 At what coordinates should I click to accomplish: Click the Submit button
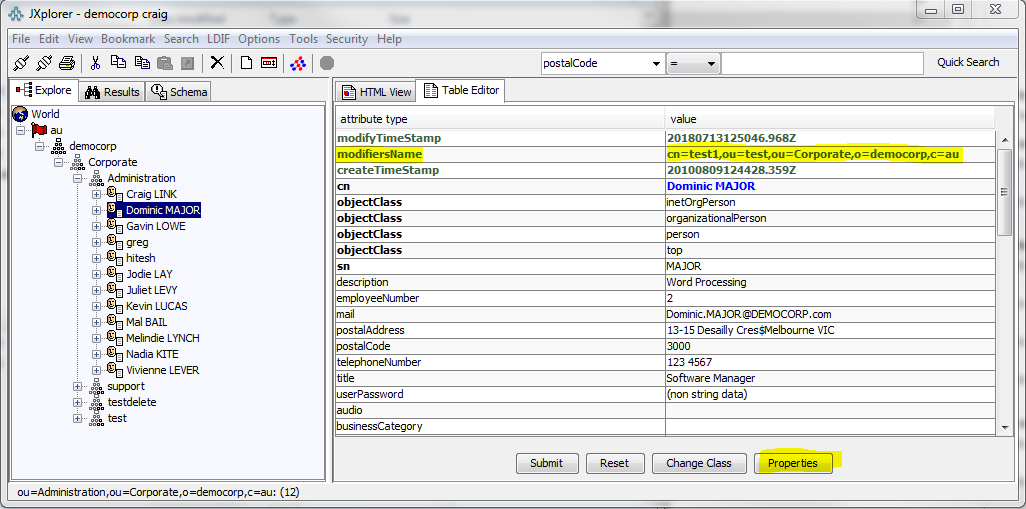point(546,463)
